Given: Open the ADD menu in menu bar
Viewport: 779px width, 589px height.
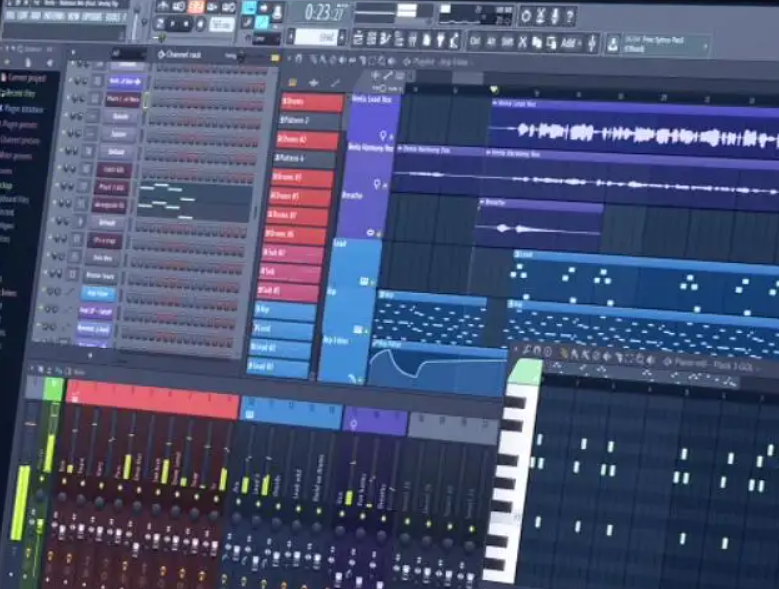Looking at the screenshot, I should [35, 16].
